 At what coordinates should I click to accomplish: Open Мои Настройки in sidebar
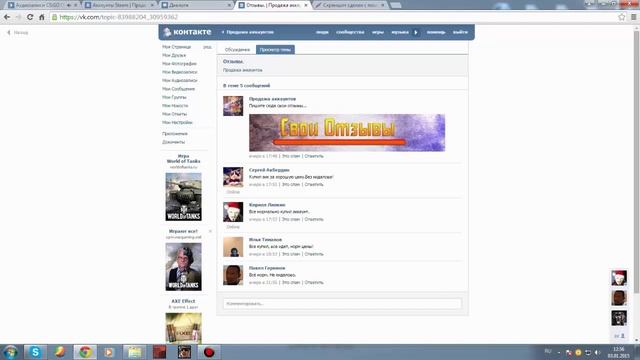coord(177,122)
